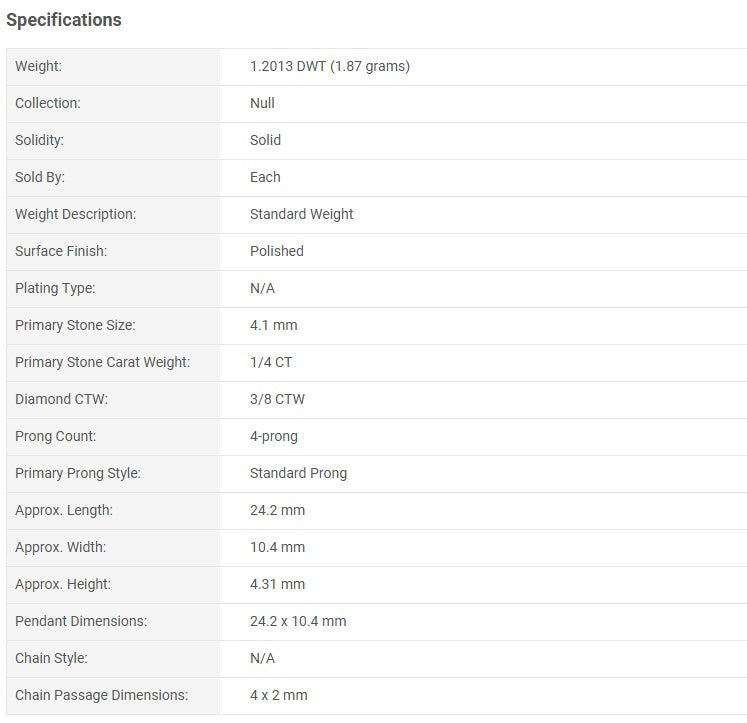
Task: Select the Prong Count label
Action: 56,436
